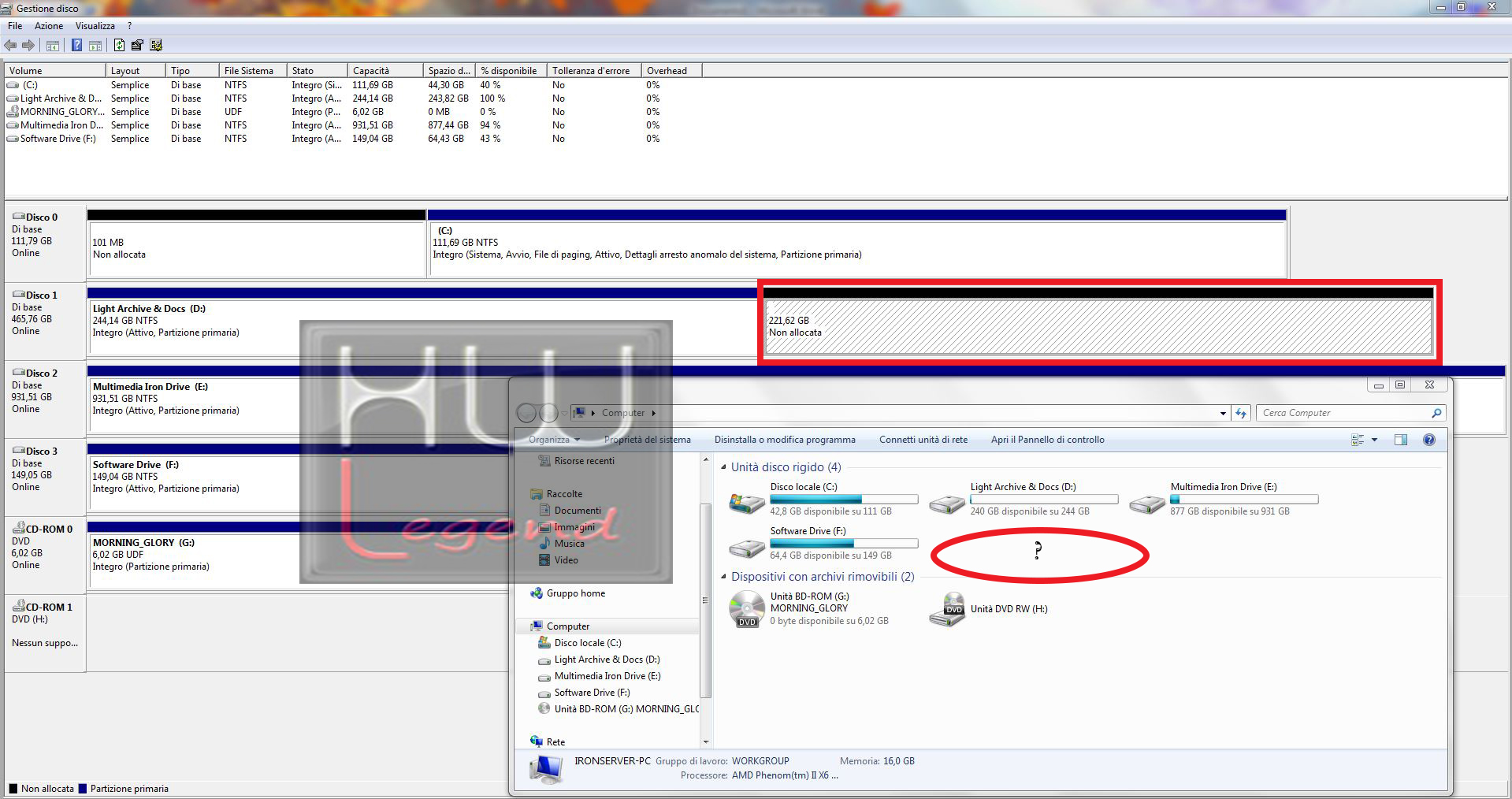The image size is (1512, 799).
Task: Select Unità DVD RW (H:) drive icon
Action: click(947, 610)
